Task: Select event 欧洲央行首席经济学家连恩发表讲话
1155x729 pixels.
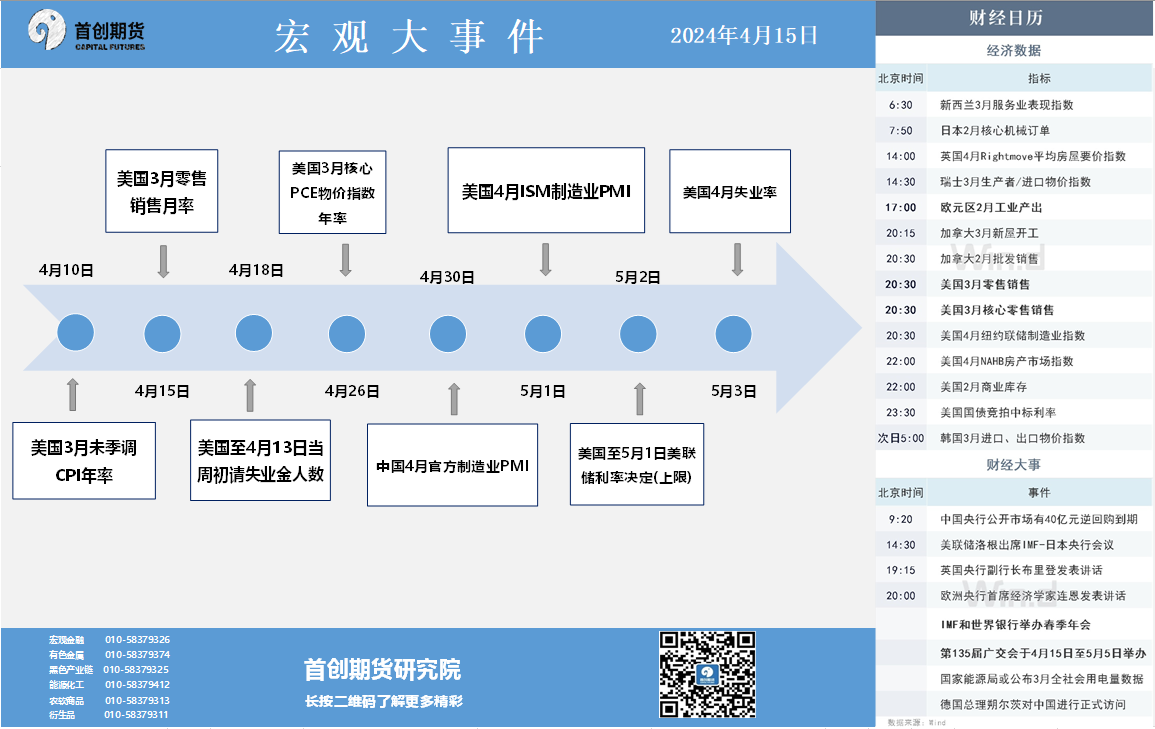Action: [1014, 596]
